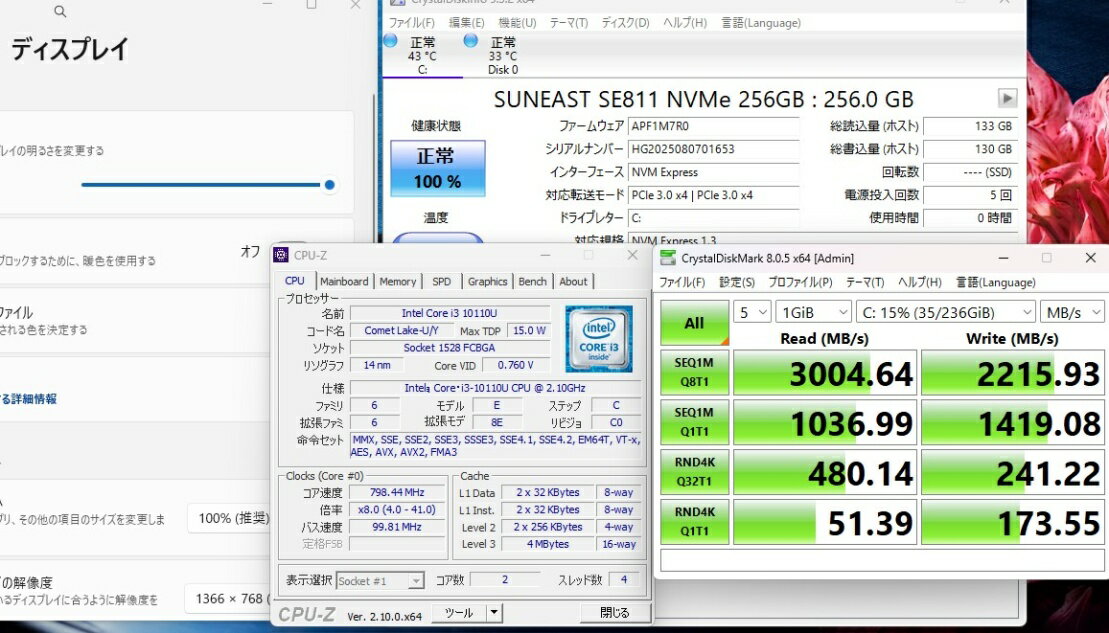1109x633 pixels.
Task: Click the CrystalDiskMark title bar icon
Action: [668, 258]
